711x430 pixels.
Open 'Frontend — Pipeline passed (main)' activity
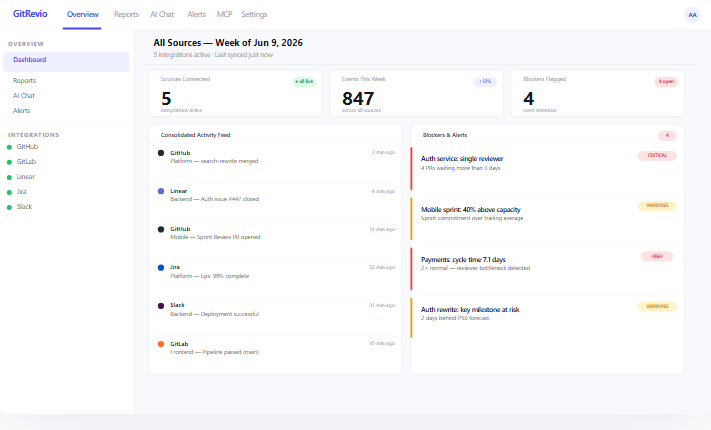click(x=214, y=352)
